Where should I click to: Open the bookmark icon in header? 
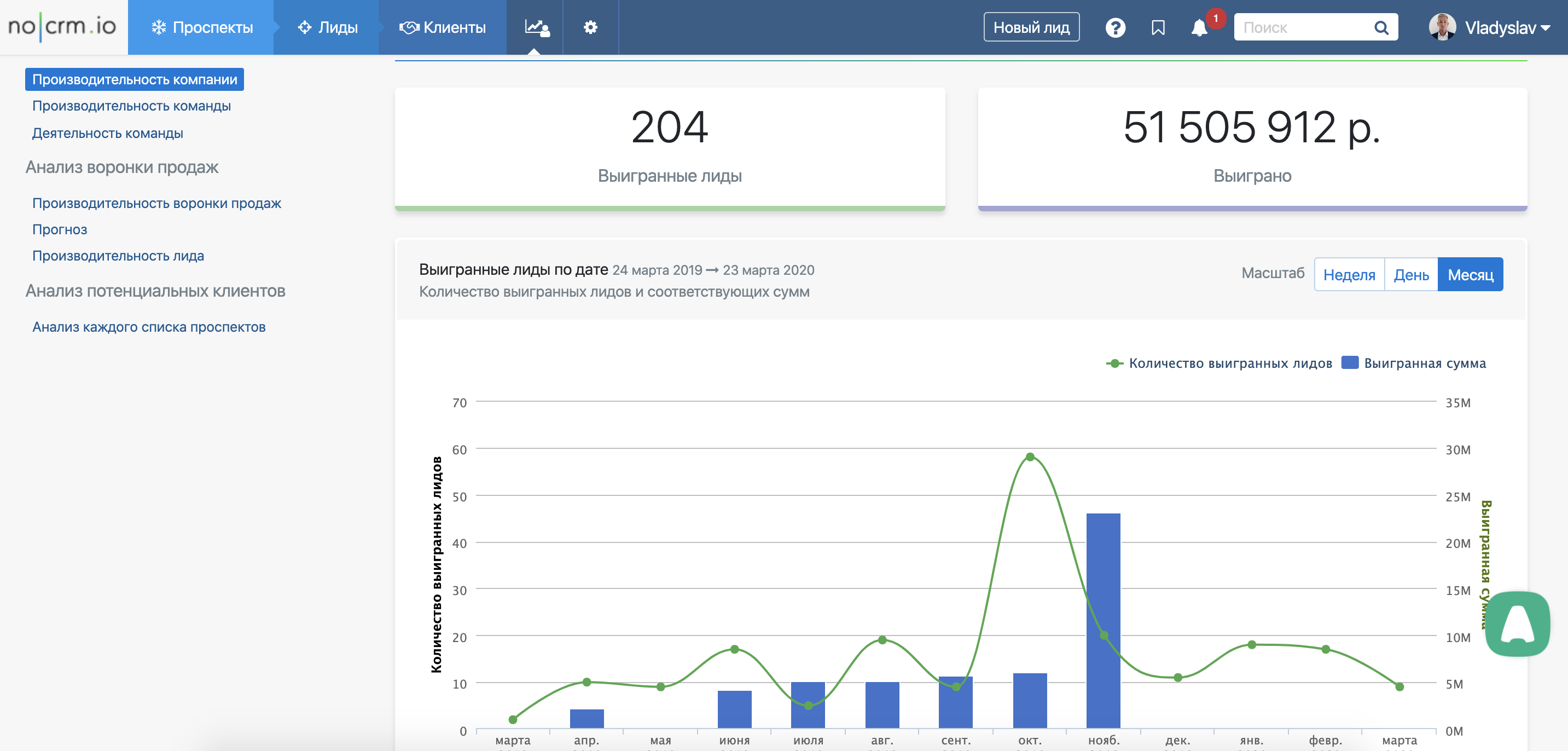1158,28
